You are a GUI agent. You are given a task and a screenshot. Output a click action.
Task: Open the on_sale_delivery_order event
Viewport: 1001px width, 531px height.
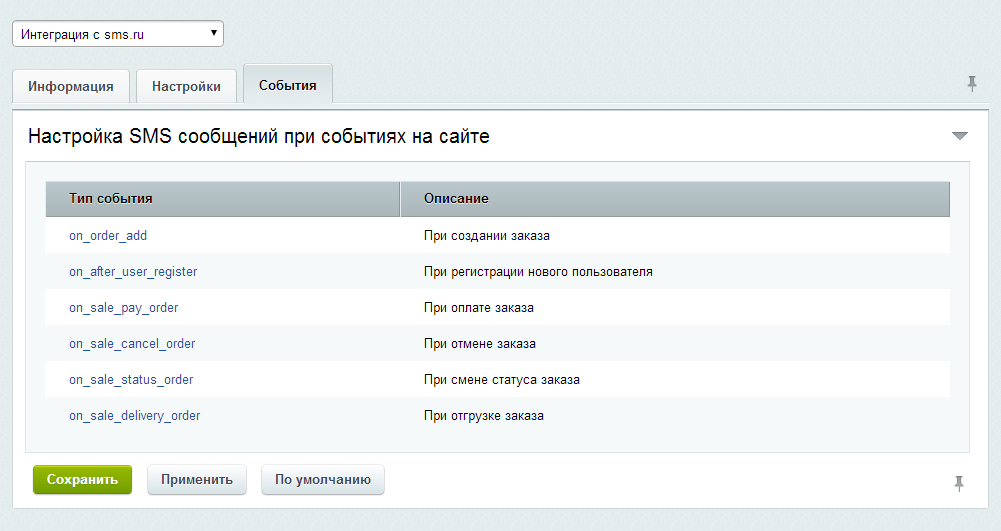point(135,416)
